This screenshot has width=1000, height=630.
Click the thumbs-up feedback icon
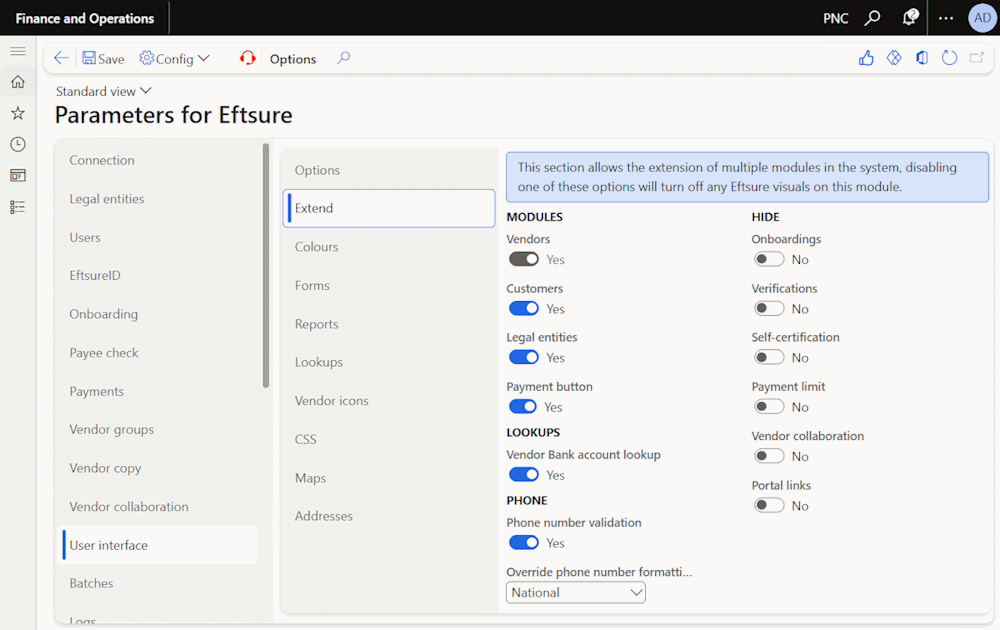click(865, 58)
